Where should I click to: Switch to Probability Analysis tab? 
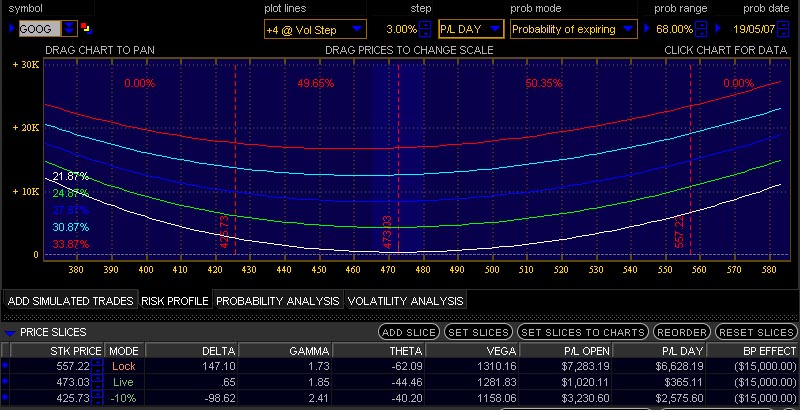[x=278, y=301]
